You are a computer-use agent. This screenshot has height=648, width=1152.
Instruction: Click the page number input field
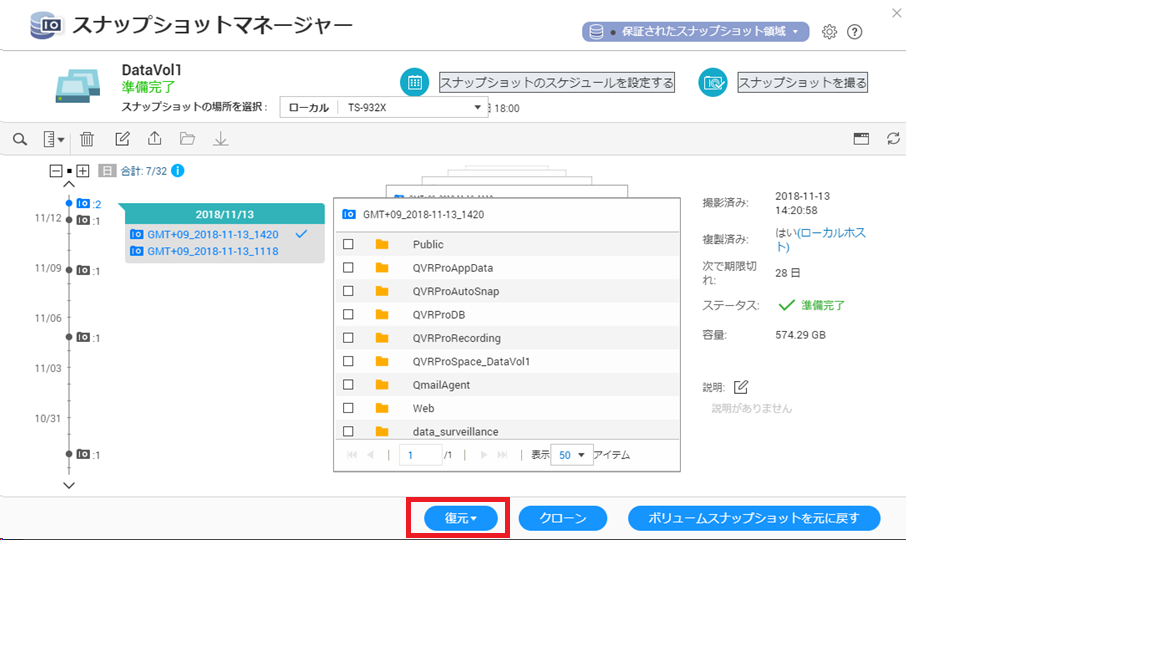419,455
